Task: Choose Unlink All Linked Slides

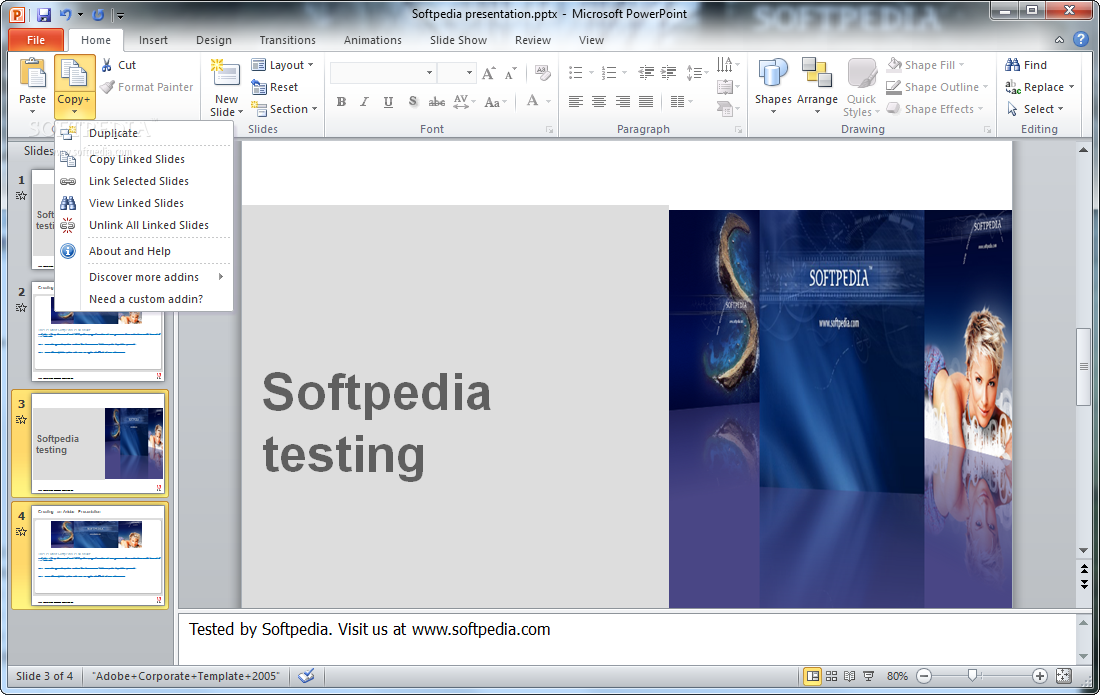Action: [145, 225]
